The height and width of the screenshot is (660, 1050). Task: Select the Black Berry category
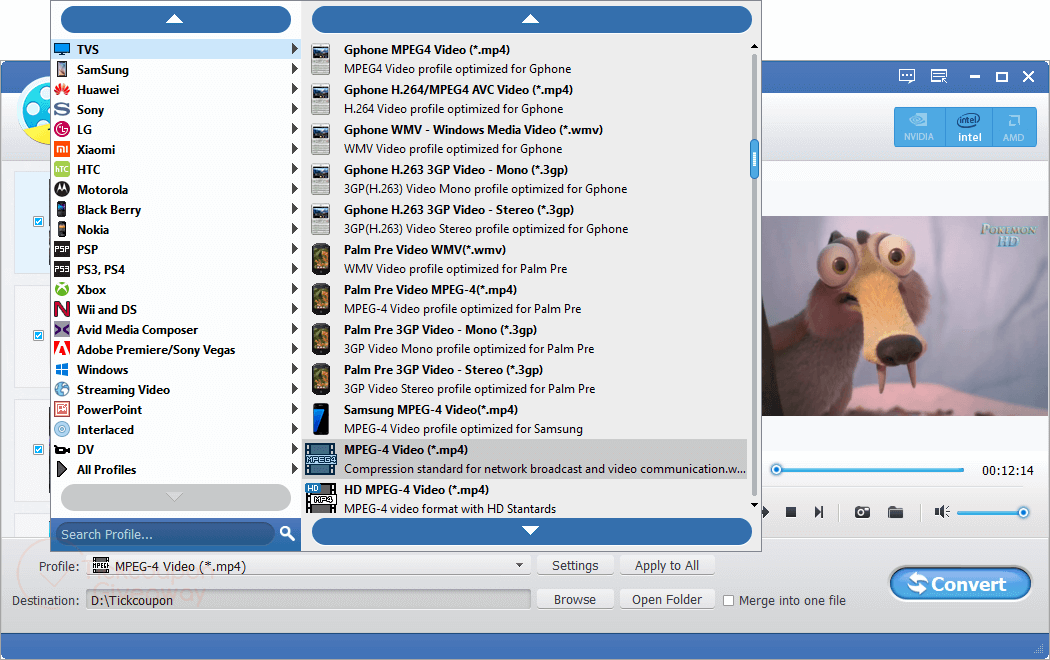point(176,210)
